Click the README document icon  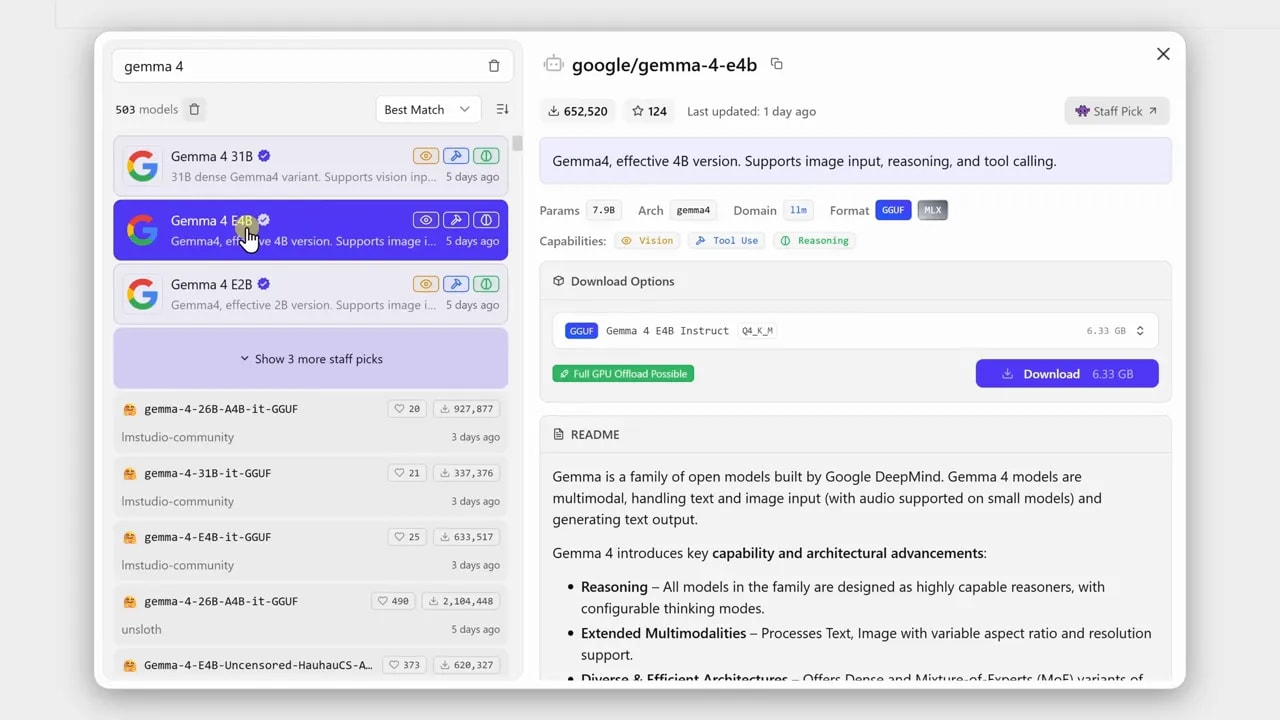(x=558, y=434)
